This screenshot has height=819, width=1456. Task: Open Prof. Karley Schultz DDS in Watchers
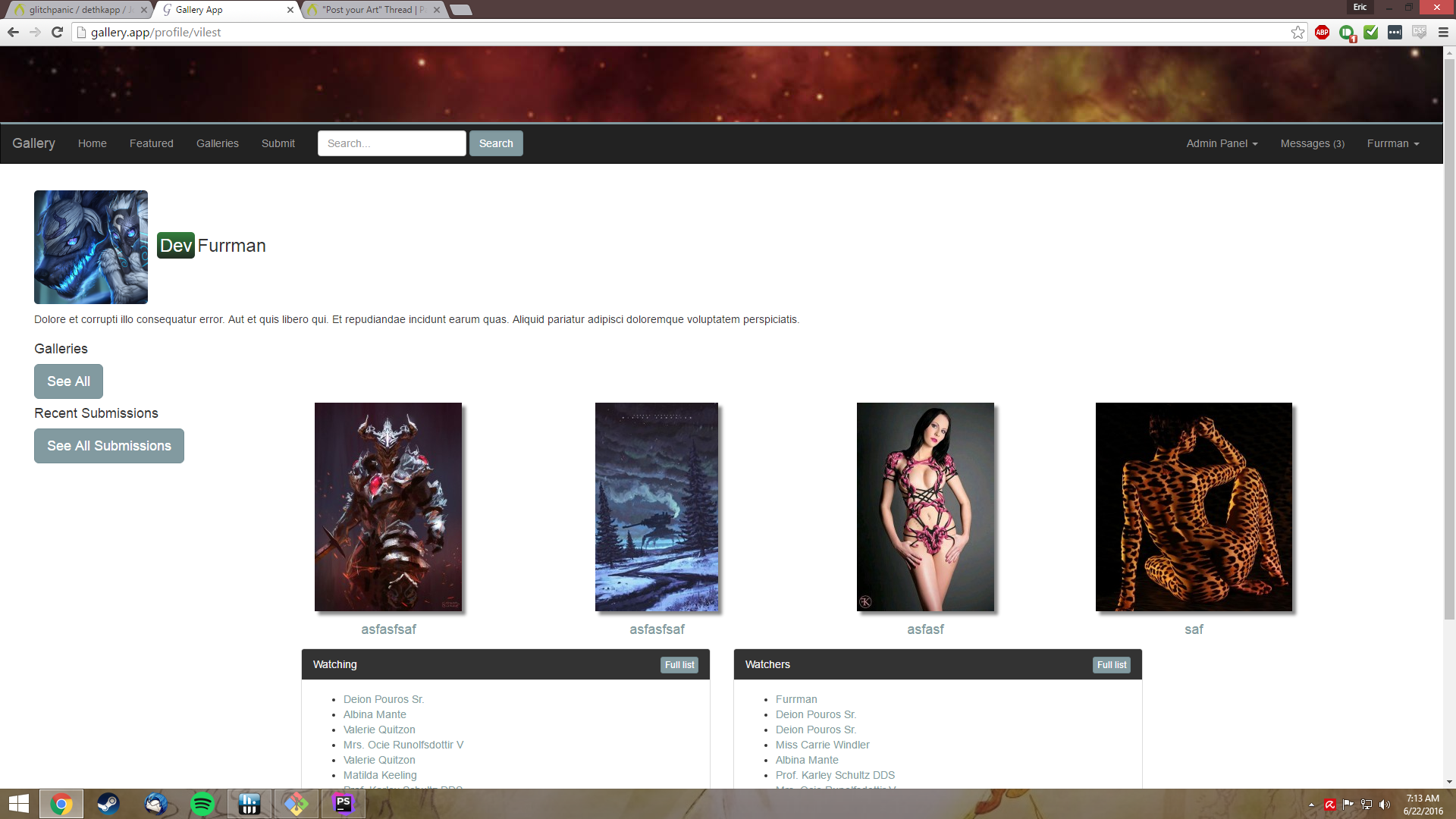pos(835,775)
